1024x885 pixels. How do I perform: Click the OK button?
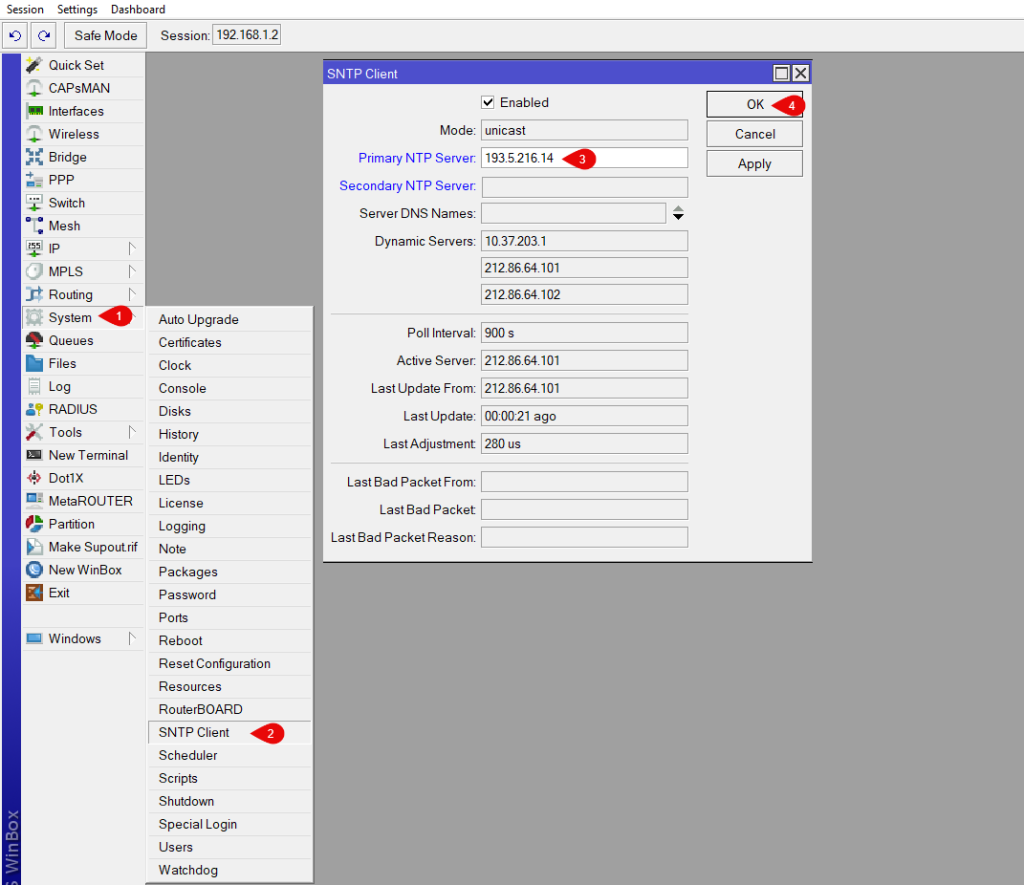pyautogui.click(x=754, y=105)
